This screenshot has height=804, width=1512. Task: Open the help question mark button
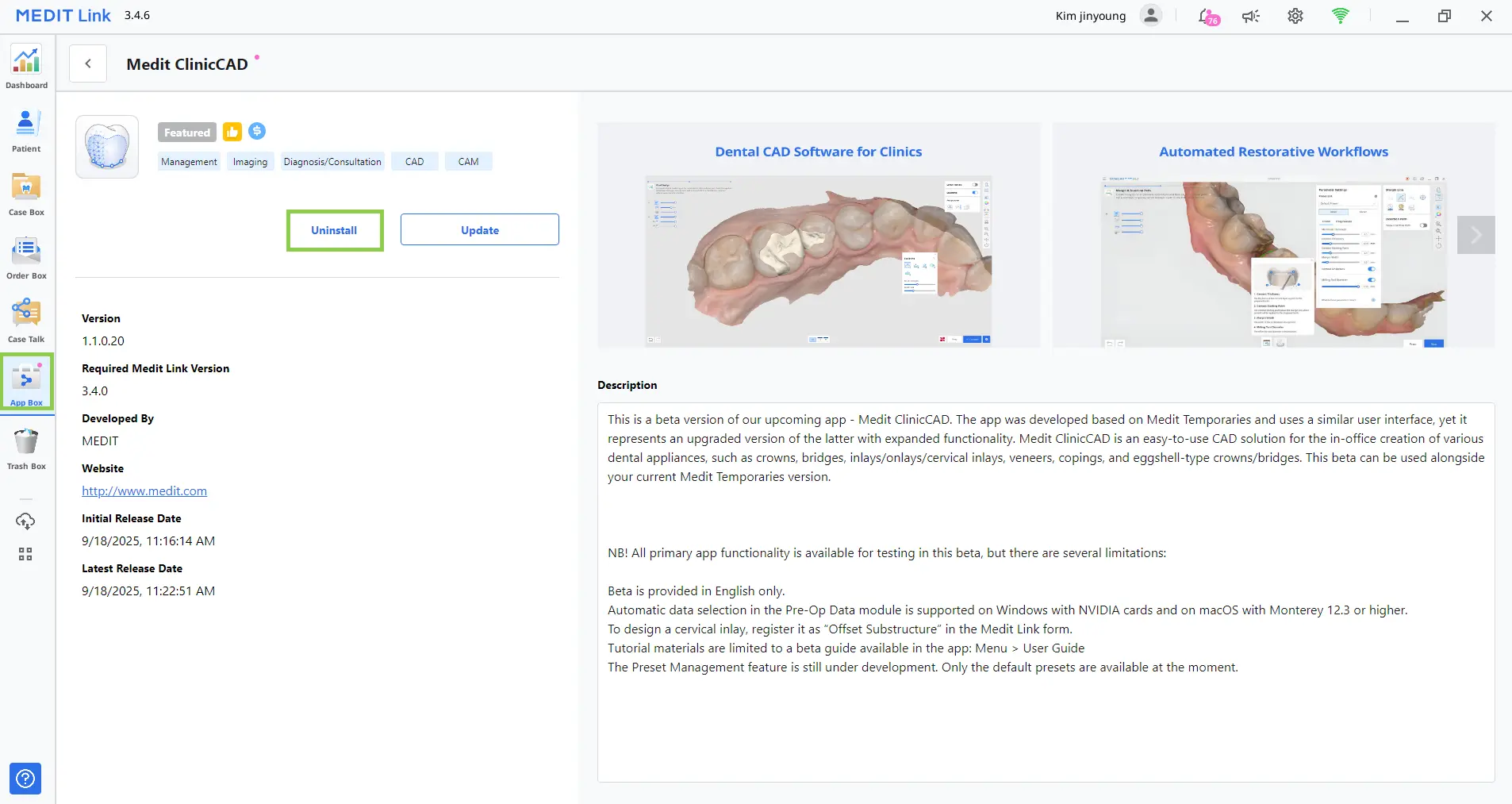click(x=25, y=779)
